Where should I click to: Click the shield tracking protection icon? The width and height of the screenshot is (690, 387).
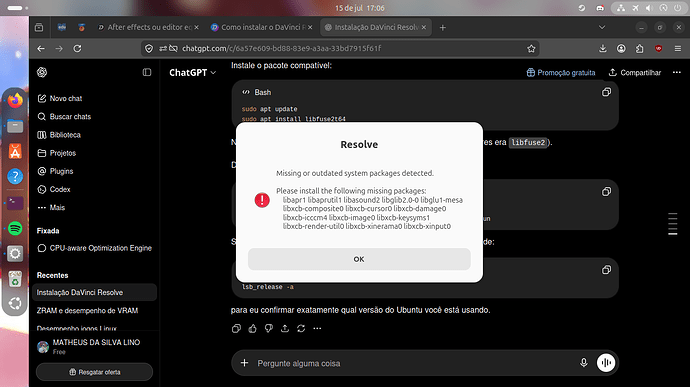(x=149, y=48)
